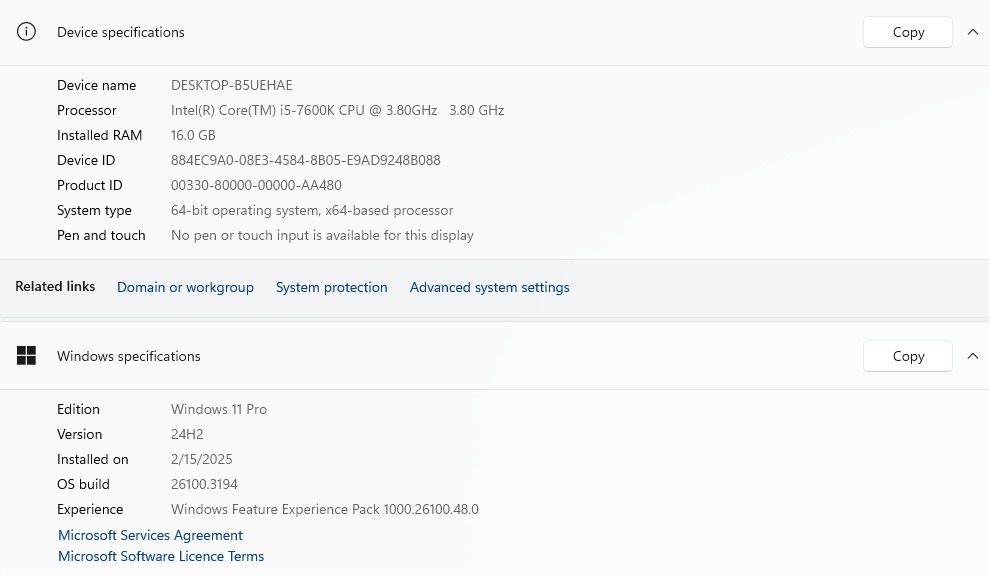The height and width of the screenshot is (575, 989).
Task: Open the Domain or workgroup link
Action: (x=185, y=288)
